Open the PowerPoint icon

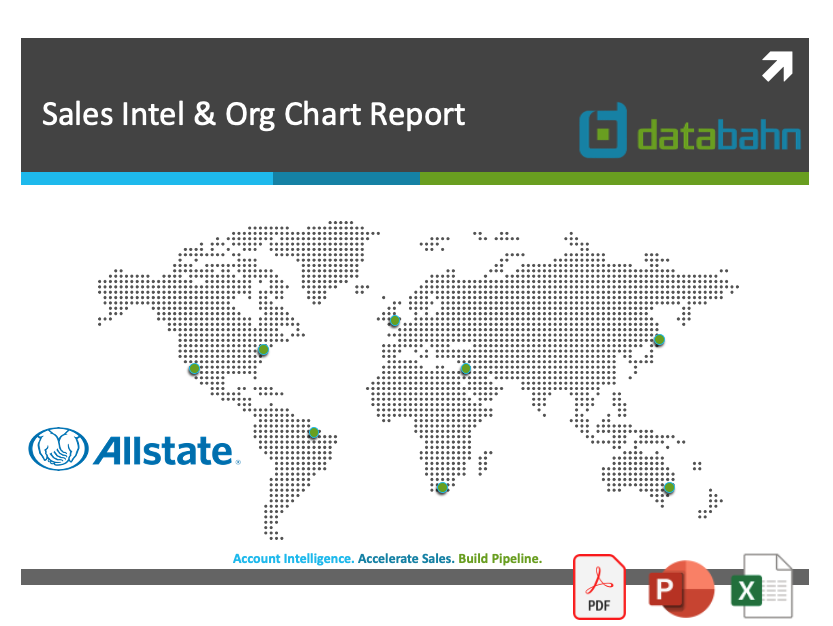tap(682, 588)
